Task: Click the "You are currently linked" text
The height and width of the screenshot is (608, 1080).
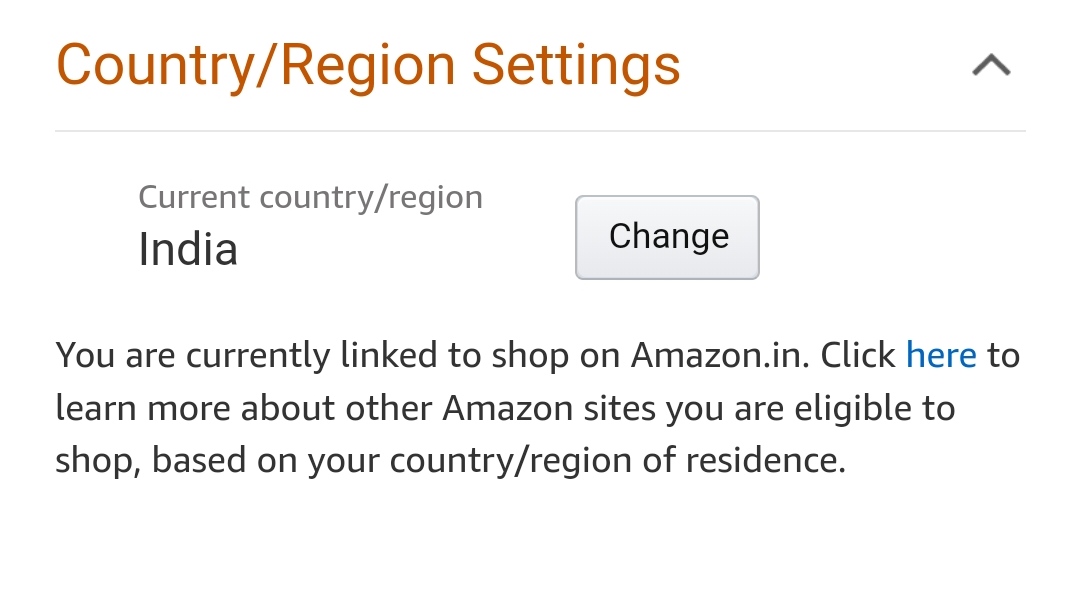Action: [210, 355]
